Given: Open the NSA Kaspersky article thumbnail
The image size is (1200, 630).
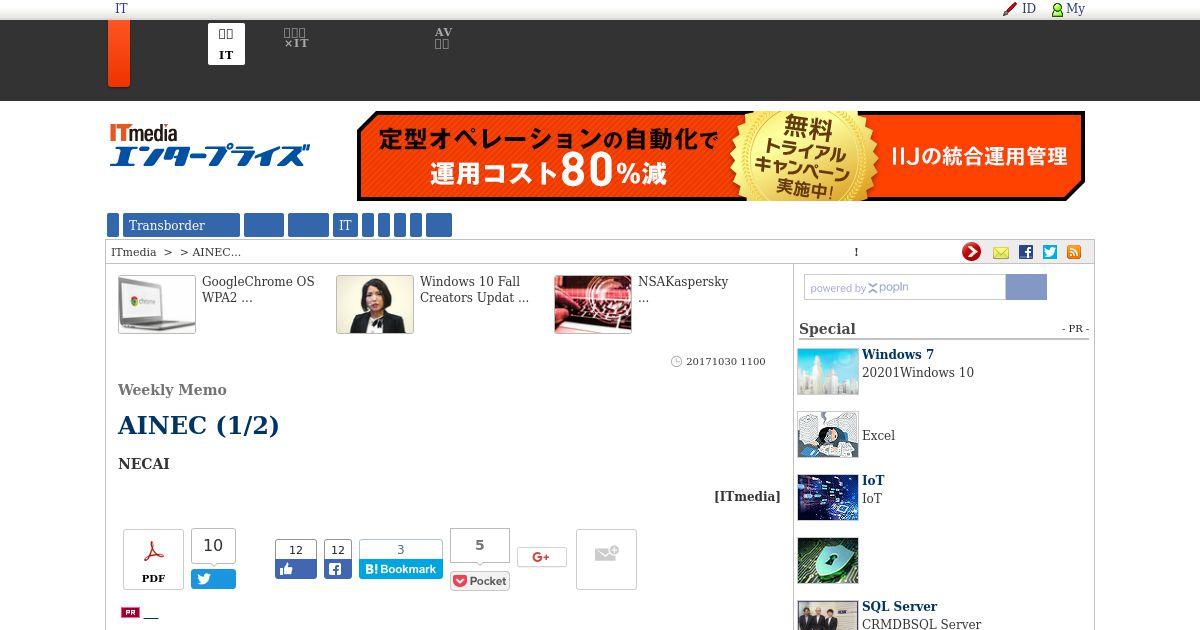Looking at the screenshot, I should point(593,304).
